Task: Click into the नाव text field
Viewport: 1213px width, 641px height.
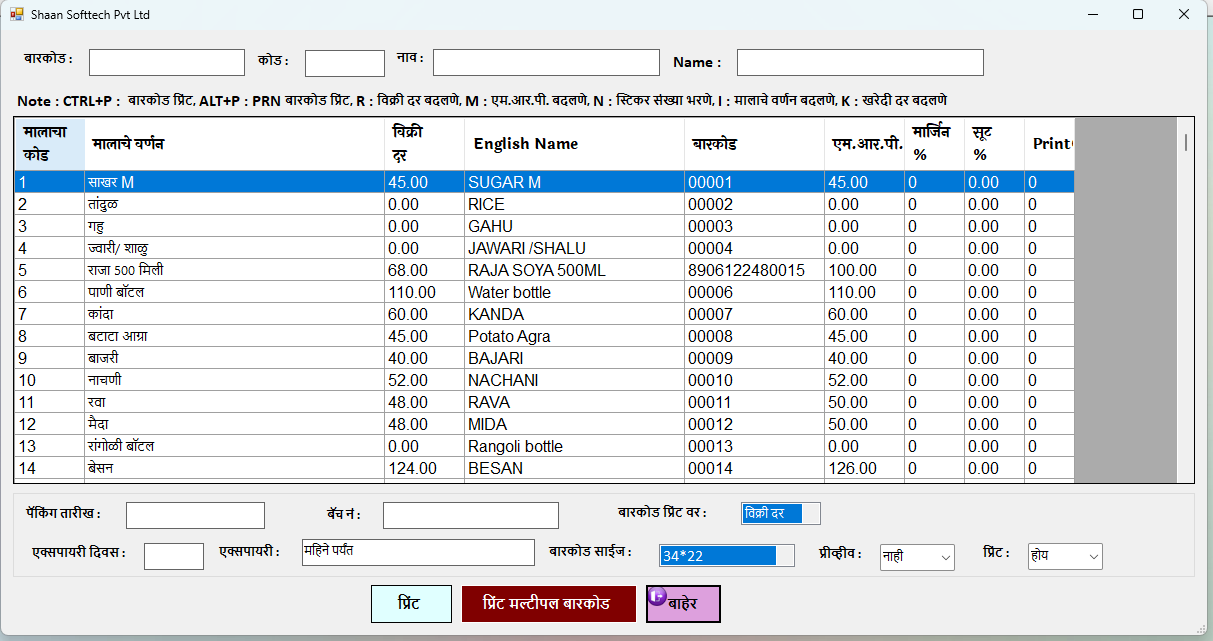Action: (x=546, y=63)
